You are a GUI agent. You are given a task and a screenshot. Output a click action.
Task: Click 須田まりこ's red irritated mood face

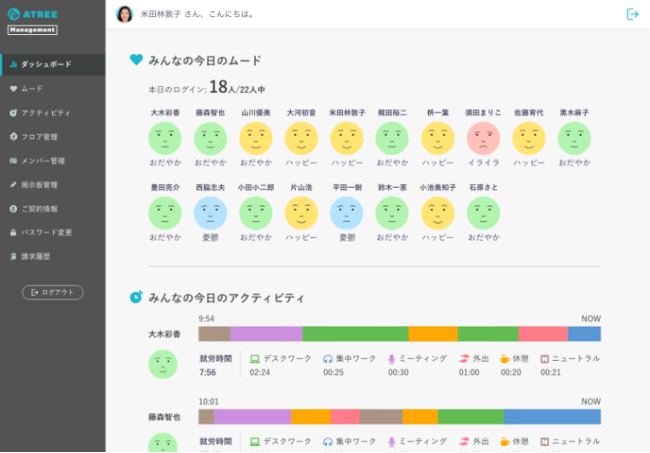click(x=484, y=138)
